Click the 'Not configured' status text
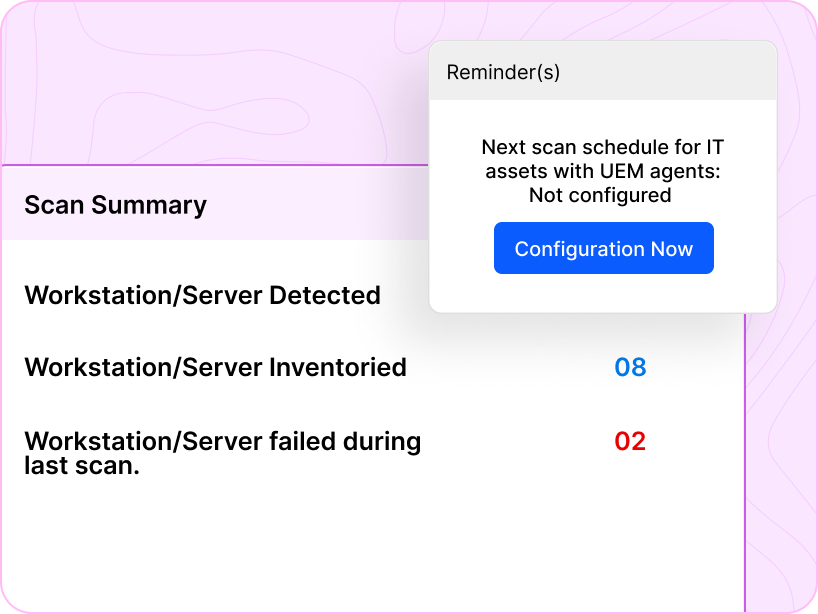 coord(600,195)
